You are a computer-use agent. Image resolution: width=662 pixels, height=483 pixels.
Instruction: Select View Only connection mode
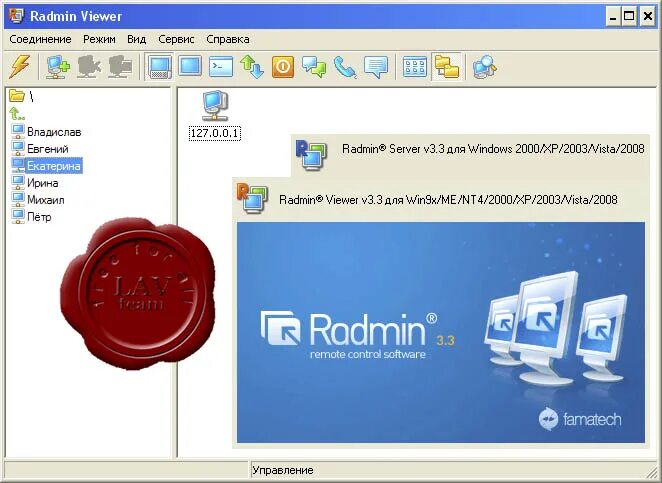coord(190,66)
